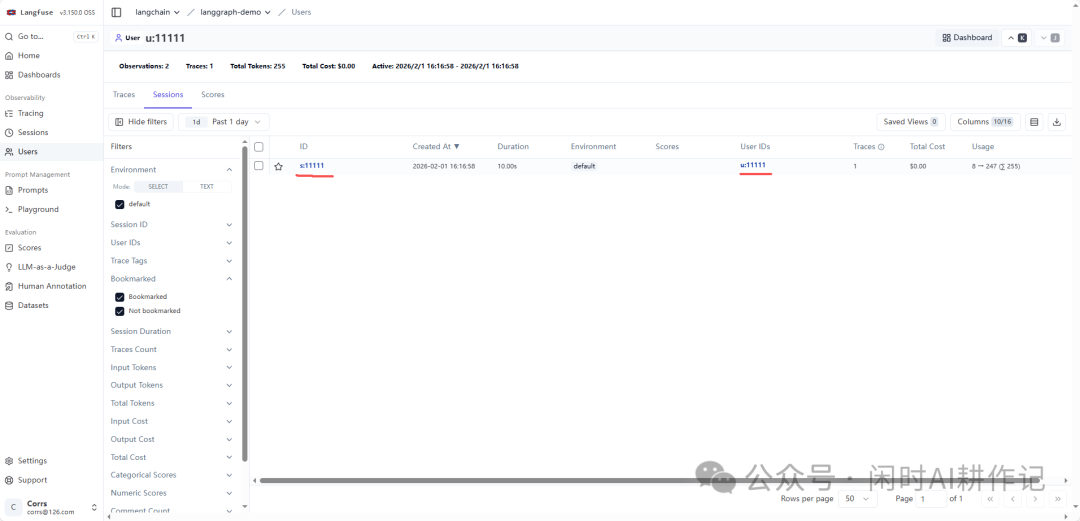1080x521 pixels.
Task: Open LLM-as-a-Judge page
Action: (47, 267)
